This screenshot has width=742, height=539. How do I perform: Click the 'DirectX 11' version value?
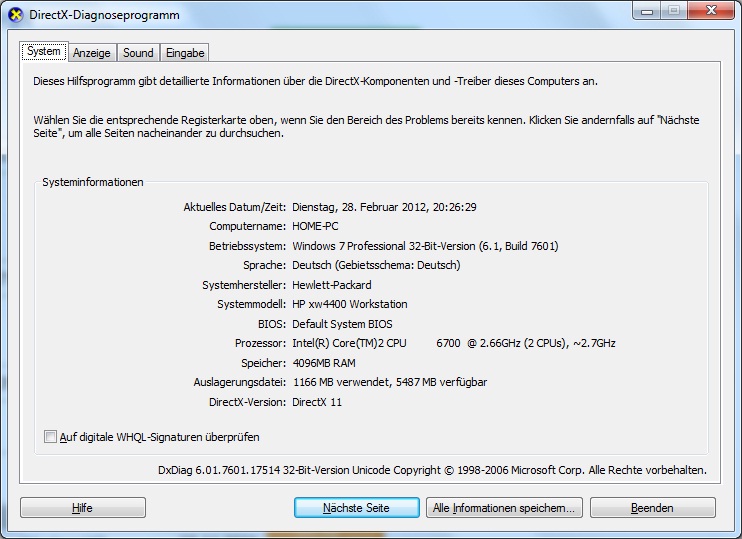317,402
